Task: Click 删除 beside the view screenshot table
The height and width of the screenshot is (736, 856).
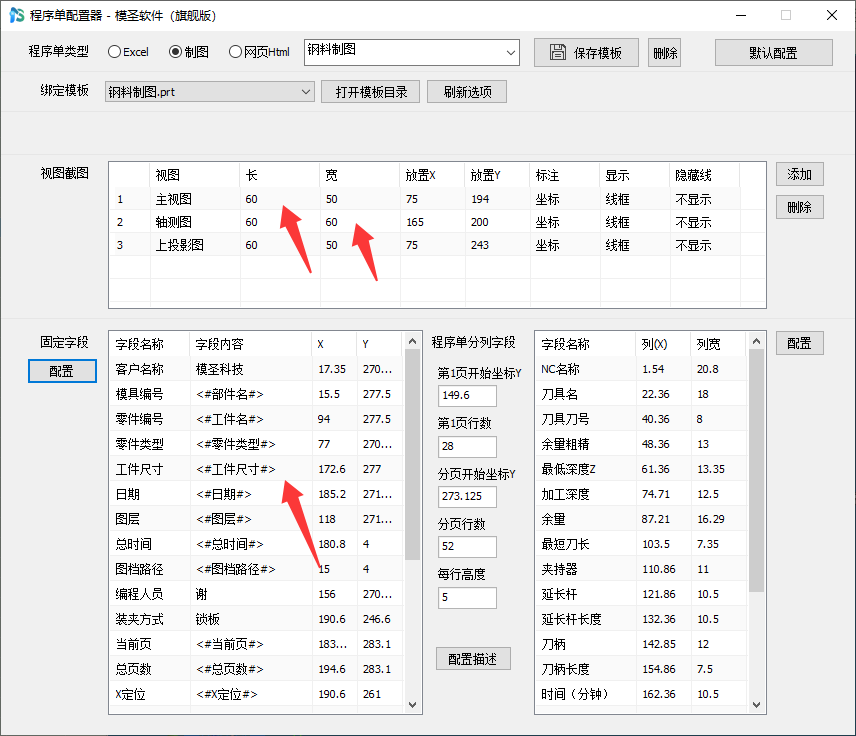Action: [800, 207]
